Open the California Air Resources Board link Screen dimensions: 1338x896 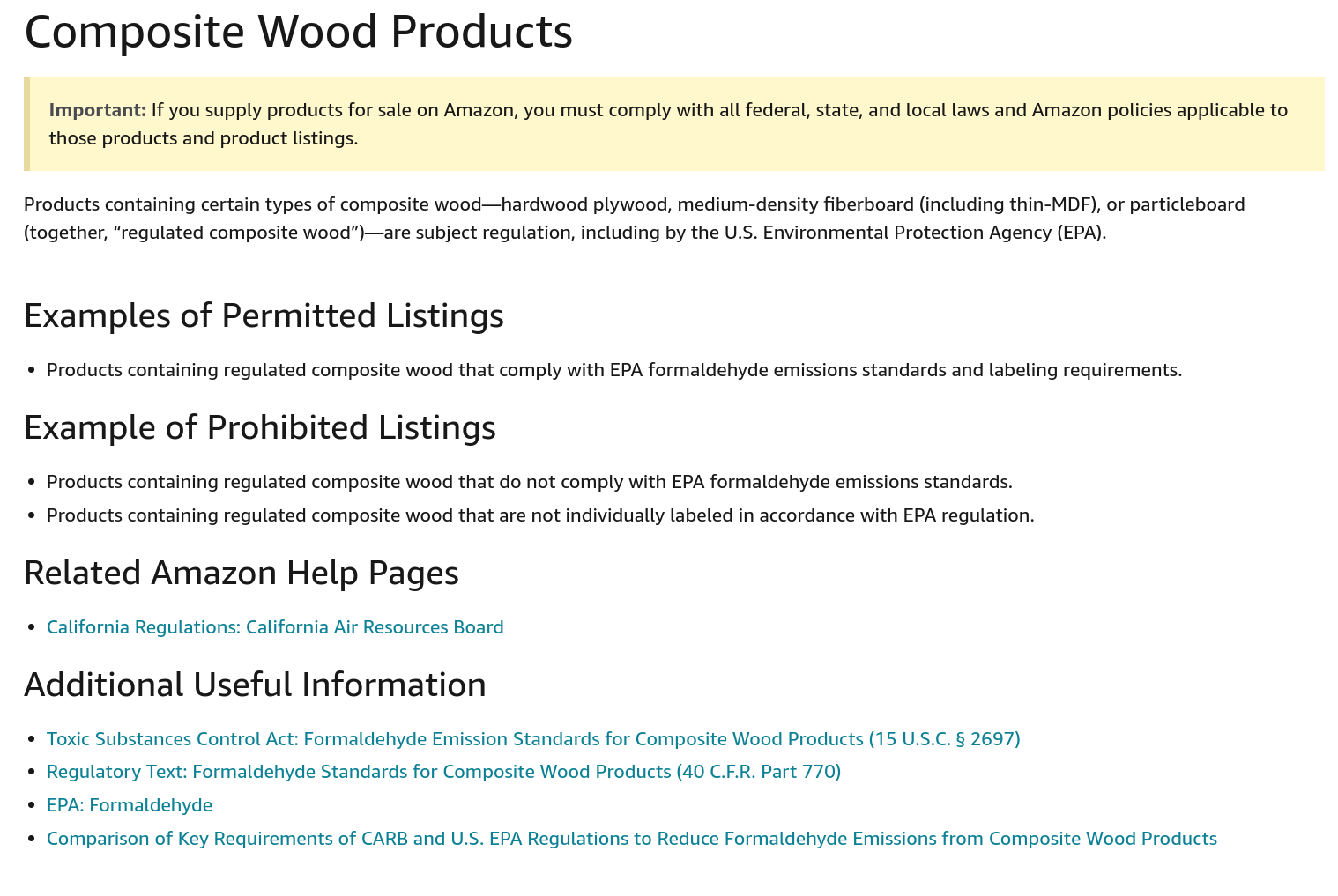pyautogui.click(x=275, y=626)
